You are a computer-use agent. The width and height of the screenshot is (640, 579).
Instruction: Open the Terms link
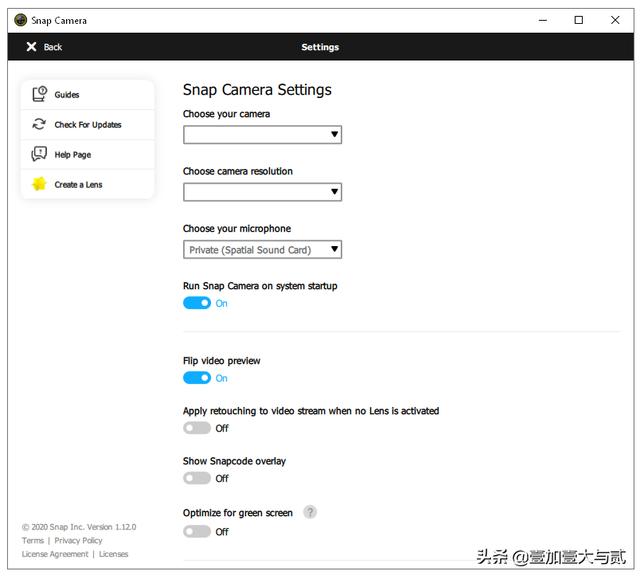click(x=33, y=540)
